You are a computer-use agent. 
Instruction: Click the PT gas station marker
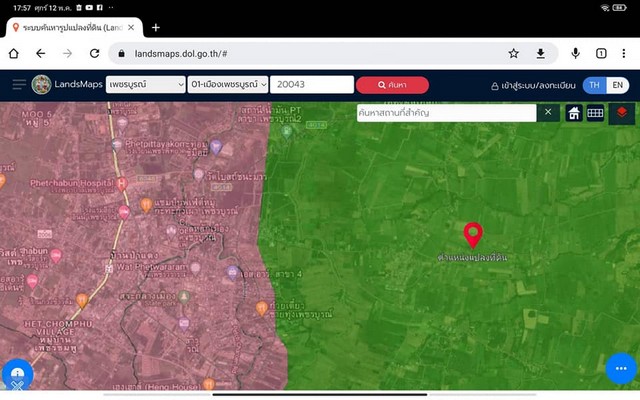[x=287, y=131]
